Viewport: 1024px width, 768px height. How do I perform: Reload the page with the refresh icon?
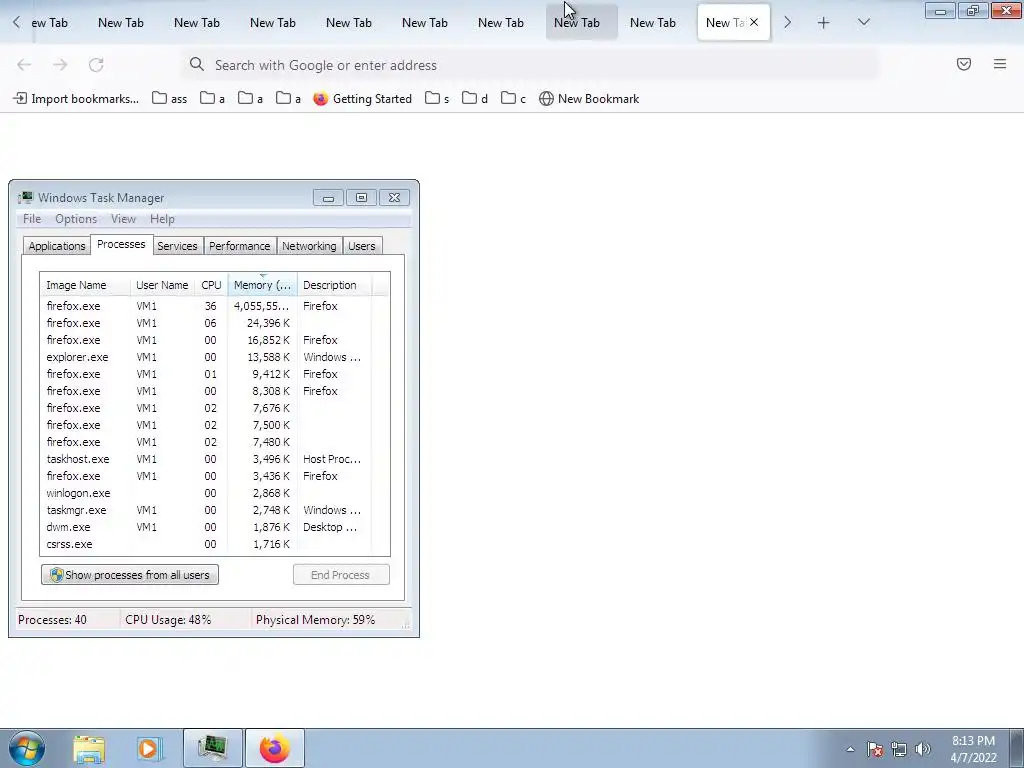pyautogui.click(x=96, y=65)
